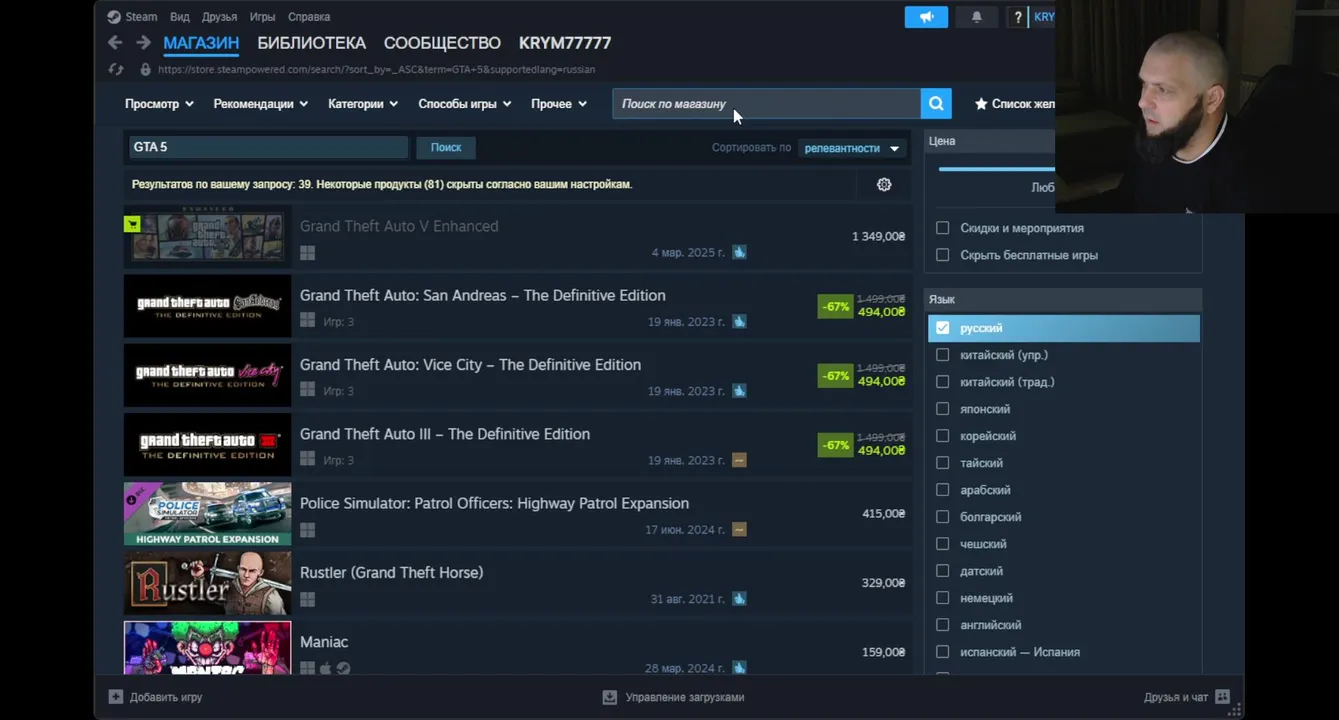Click the in-cart icon on GTA V Enhanced
1339x720 pixels.
[x=132, y=224]
